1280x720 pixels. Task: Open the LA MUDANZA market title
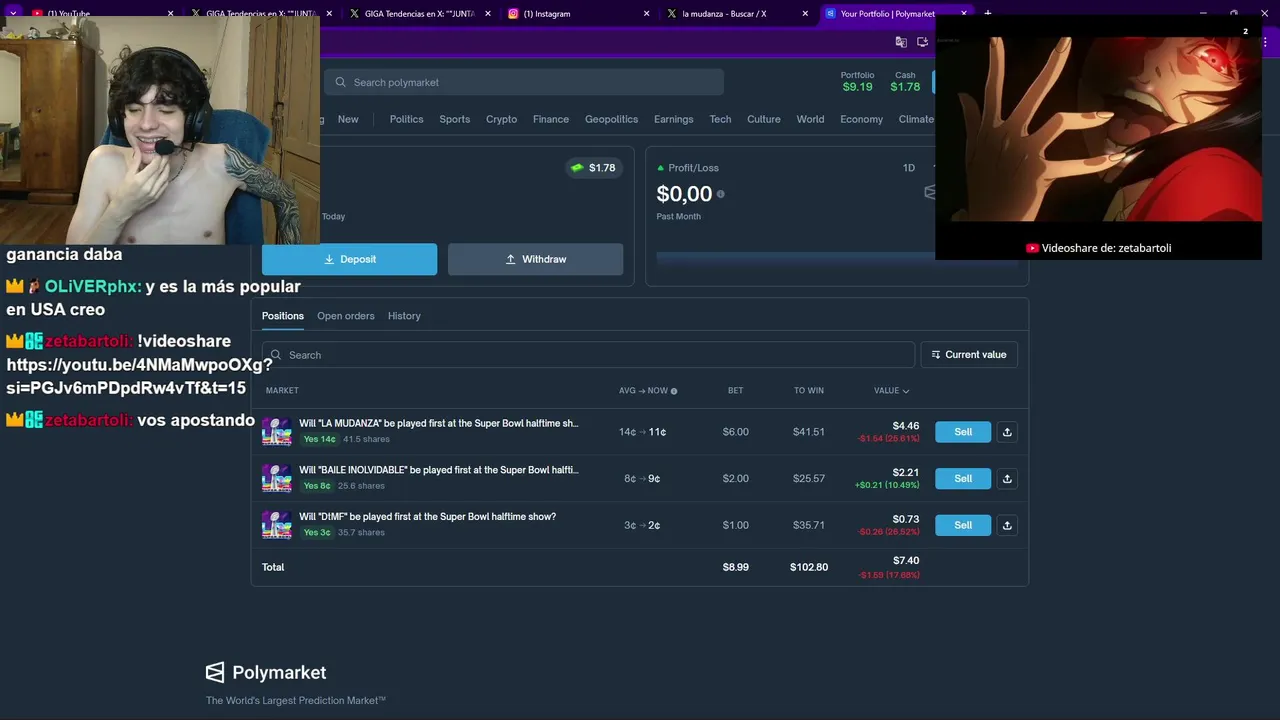[438, 423]
